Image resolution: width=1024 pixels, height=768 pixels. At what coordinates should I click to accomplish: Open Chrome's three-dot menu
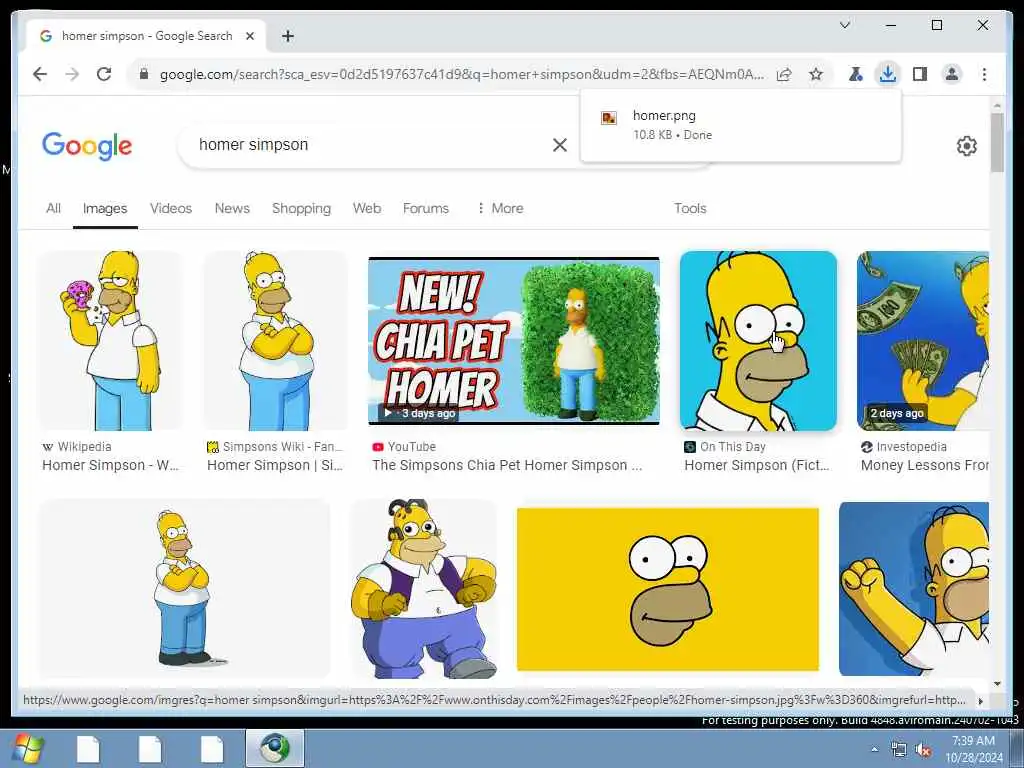click(984, 74)
